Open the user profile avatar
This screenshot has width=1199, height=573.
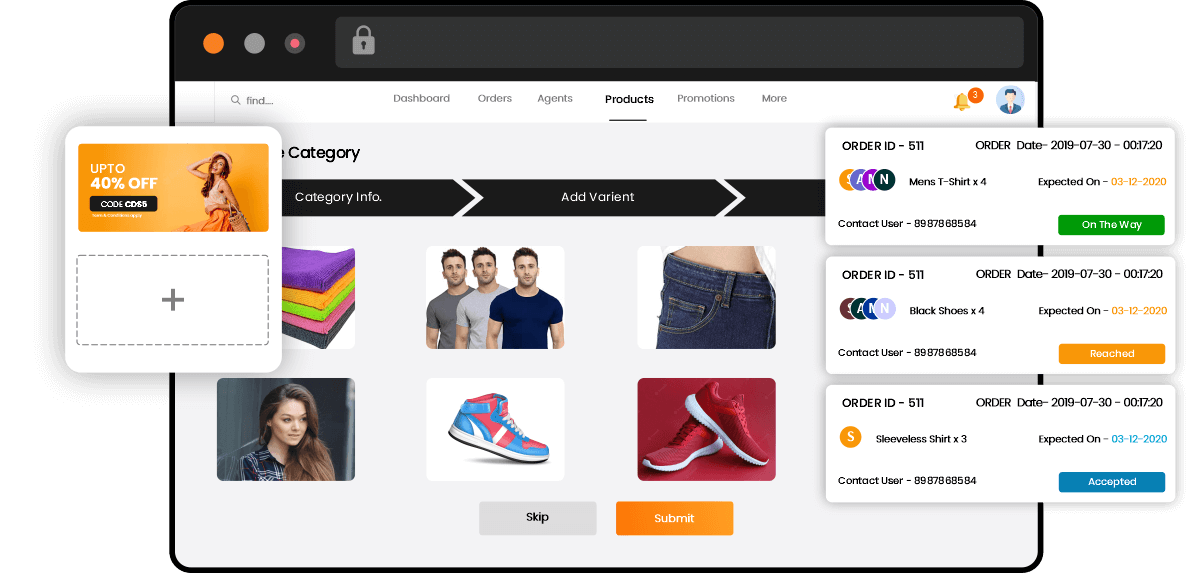1010,99
